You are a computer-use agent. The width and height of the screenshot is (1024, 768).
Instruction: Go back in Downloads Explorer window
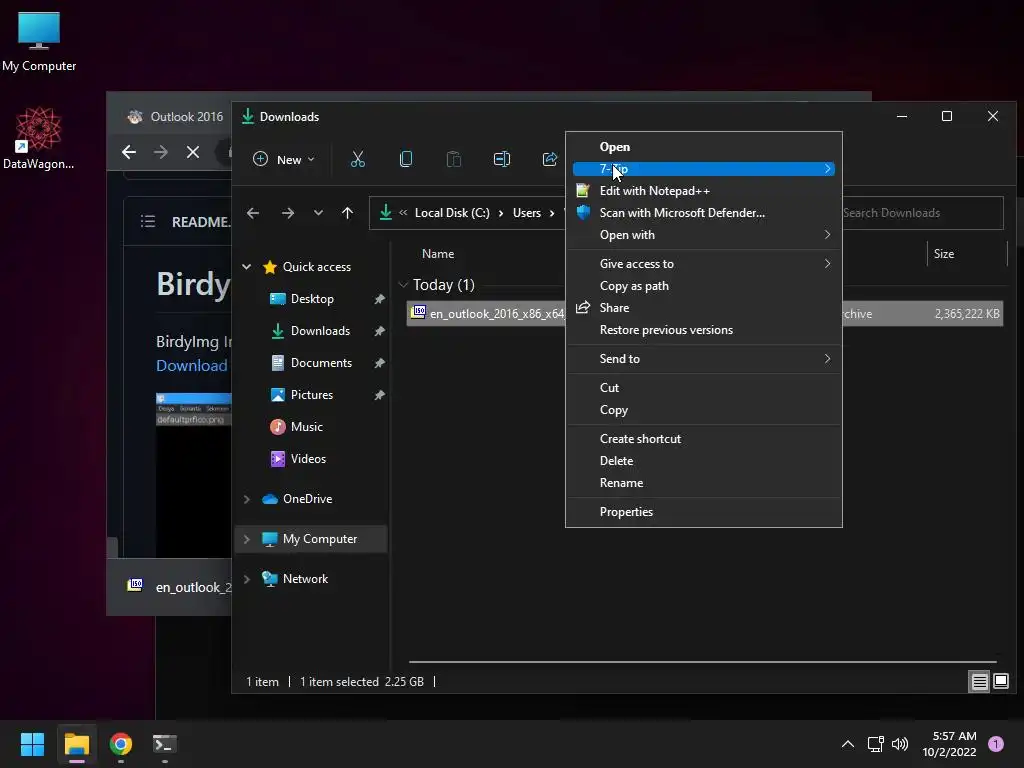[x=253, y=213]
